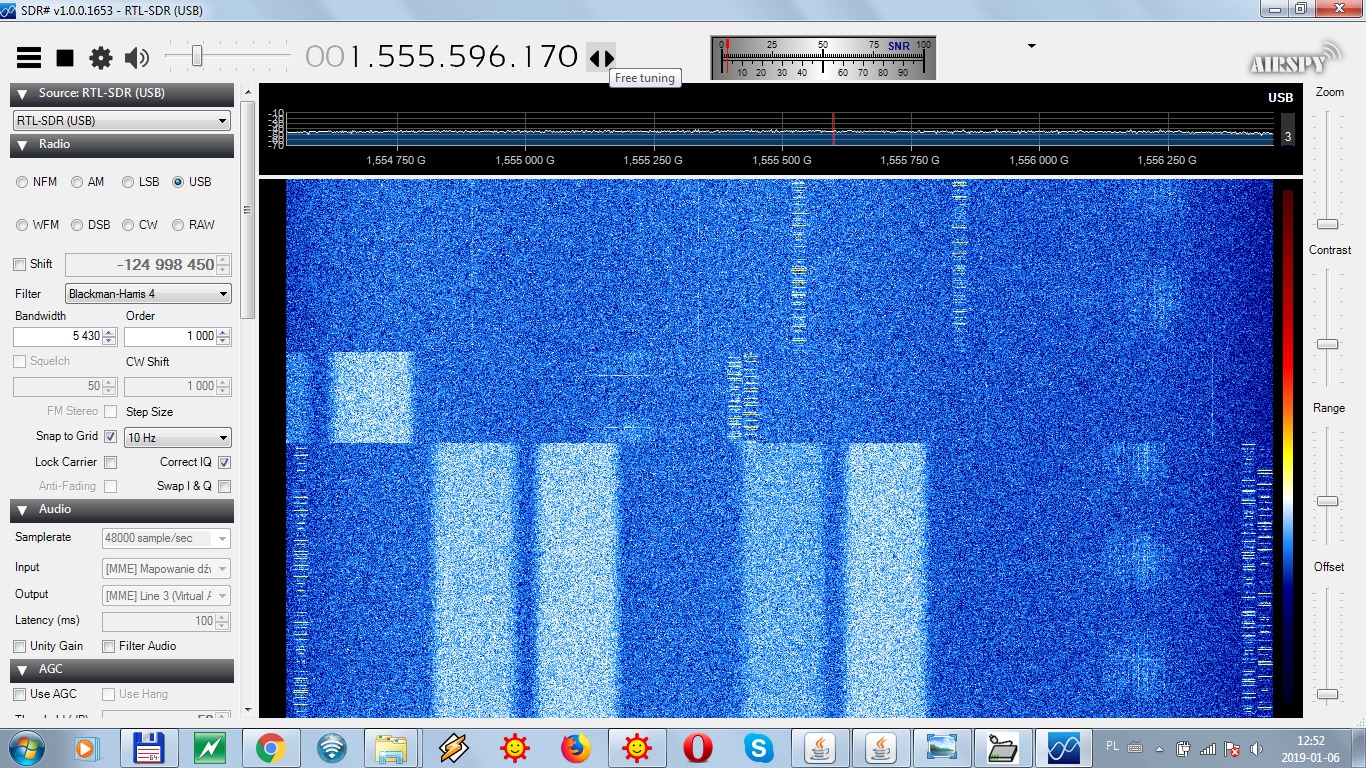Select NFM demodulation mode
This screenshot has height=768, width=1366.
(x=22, y=182)
